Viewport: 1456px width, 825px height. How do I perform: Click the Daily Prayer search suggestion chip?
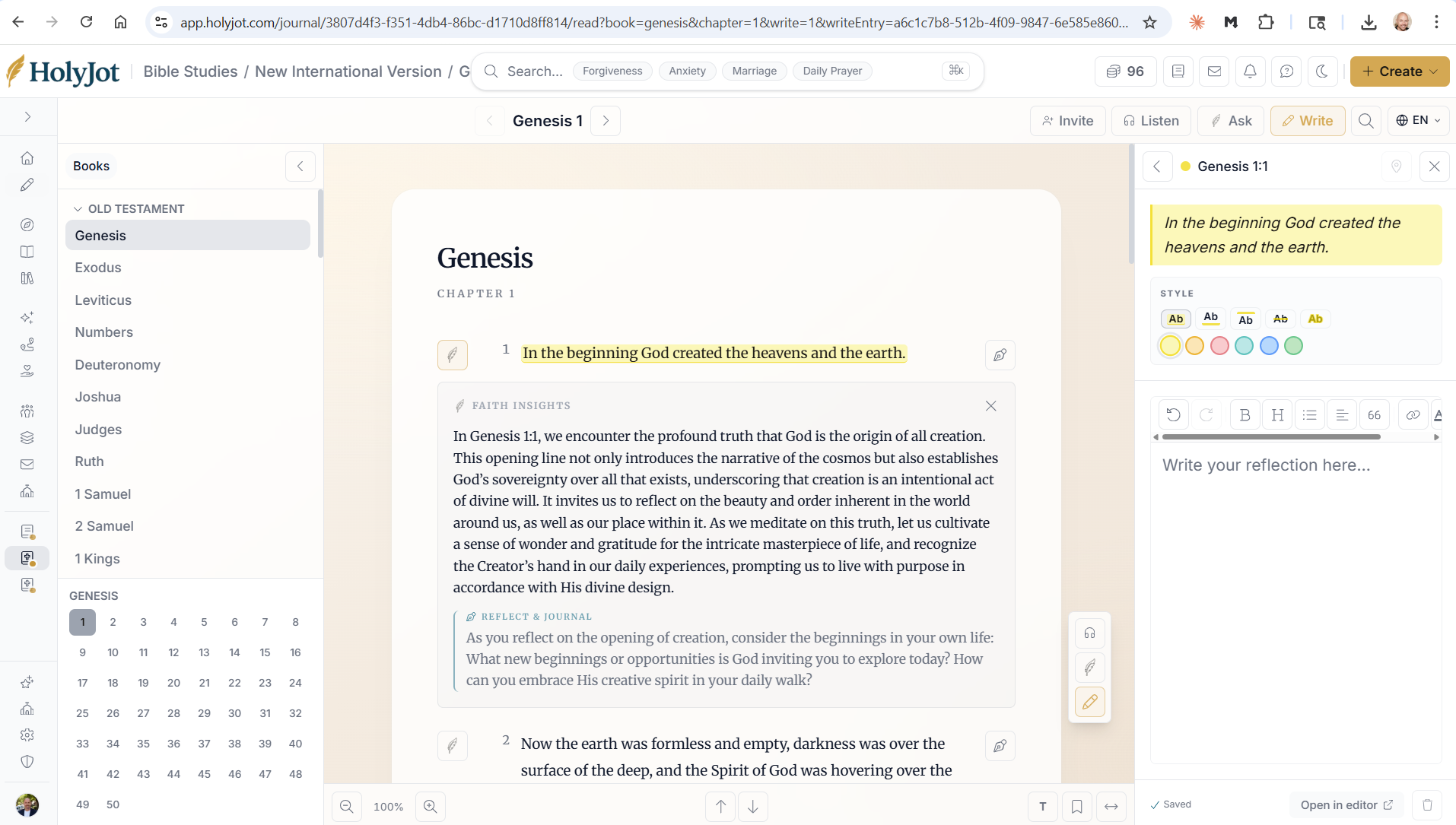pyautogui.click(x=832, y=71)
